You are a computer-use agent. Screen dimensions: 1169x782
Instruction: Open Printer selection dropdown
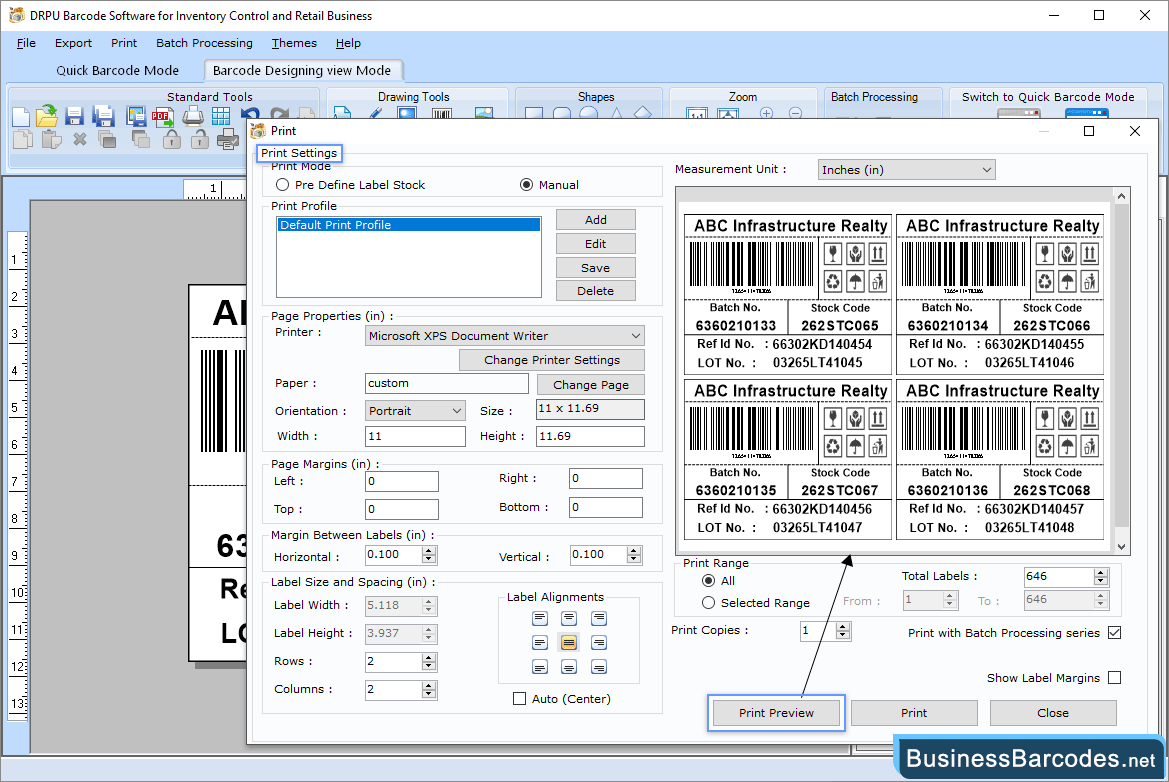(x=505, y=336)
